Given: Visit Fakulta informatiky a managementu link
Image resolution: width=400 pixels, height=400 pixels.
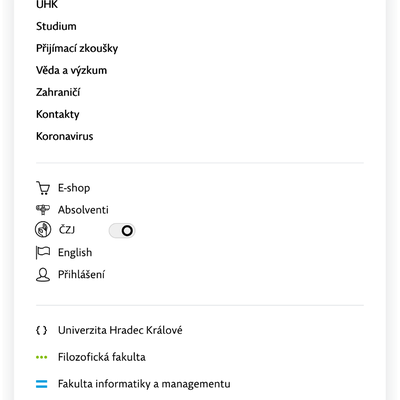Looking at the screenshot, I should (x=144, y=384).
